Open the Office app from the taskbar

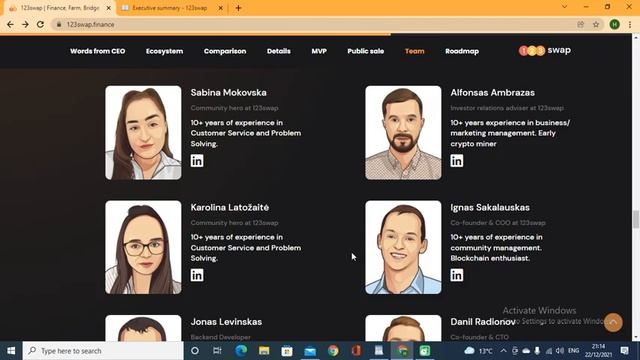pyautogui.click(x=356, y=351)
